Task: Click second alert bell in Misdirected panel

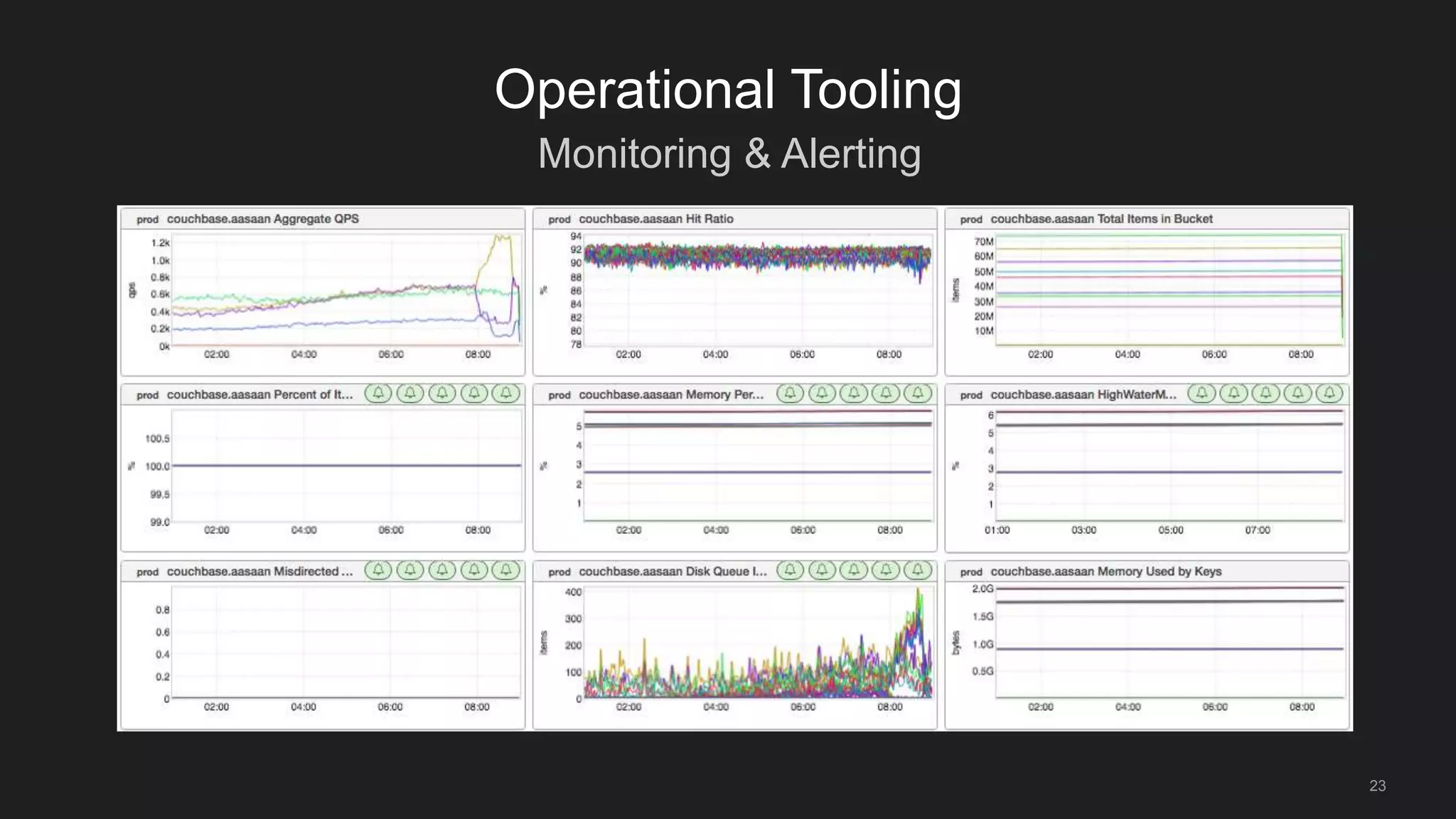Action: point(410,570)
